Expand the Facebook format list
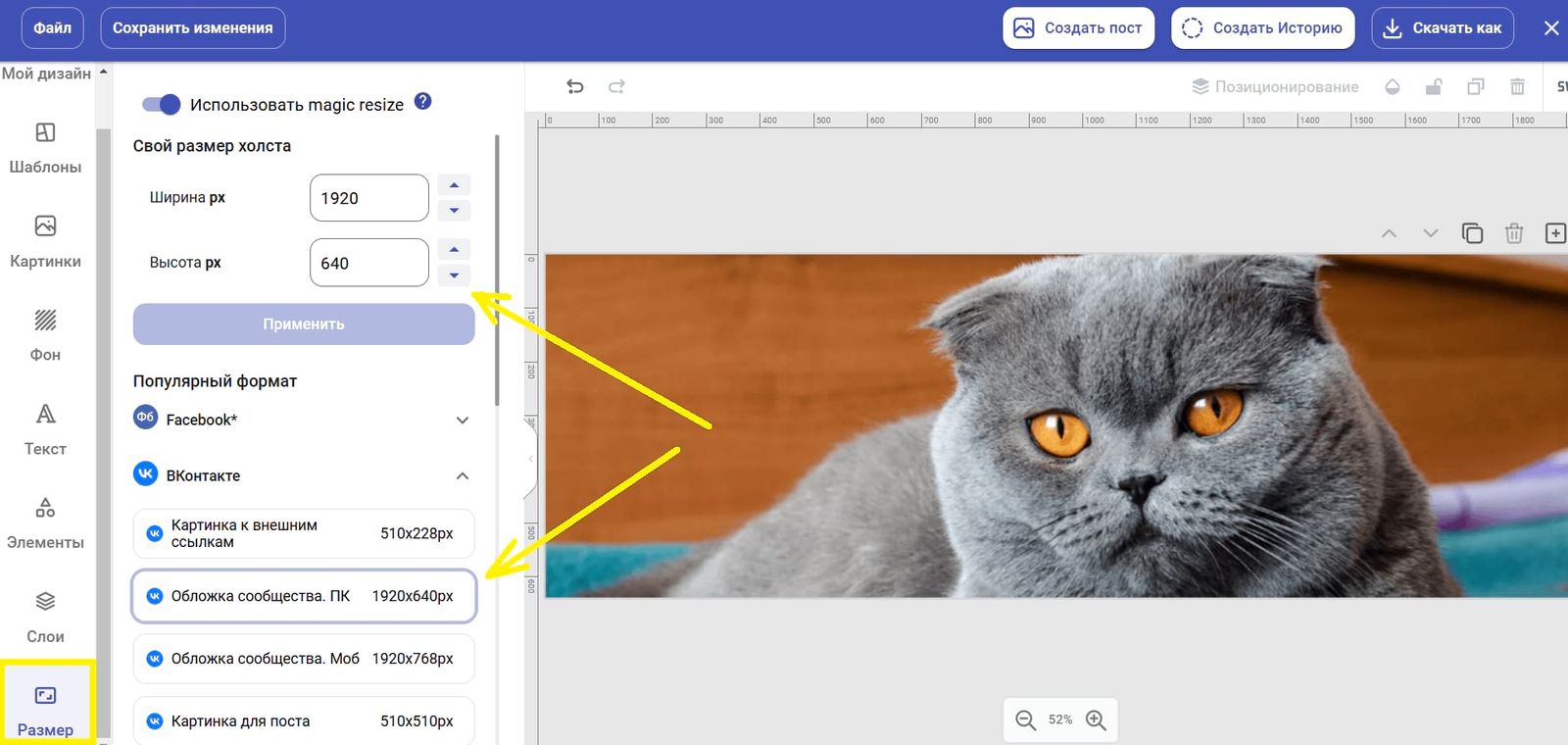The width and height of the screenshot is (1568, 745). click(x=463, y=421)
